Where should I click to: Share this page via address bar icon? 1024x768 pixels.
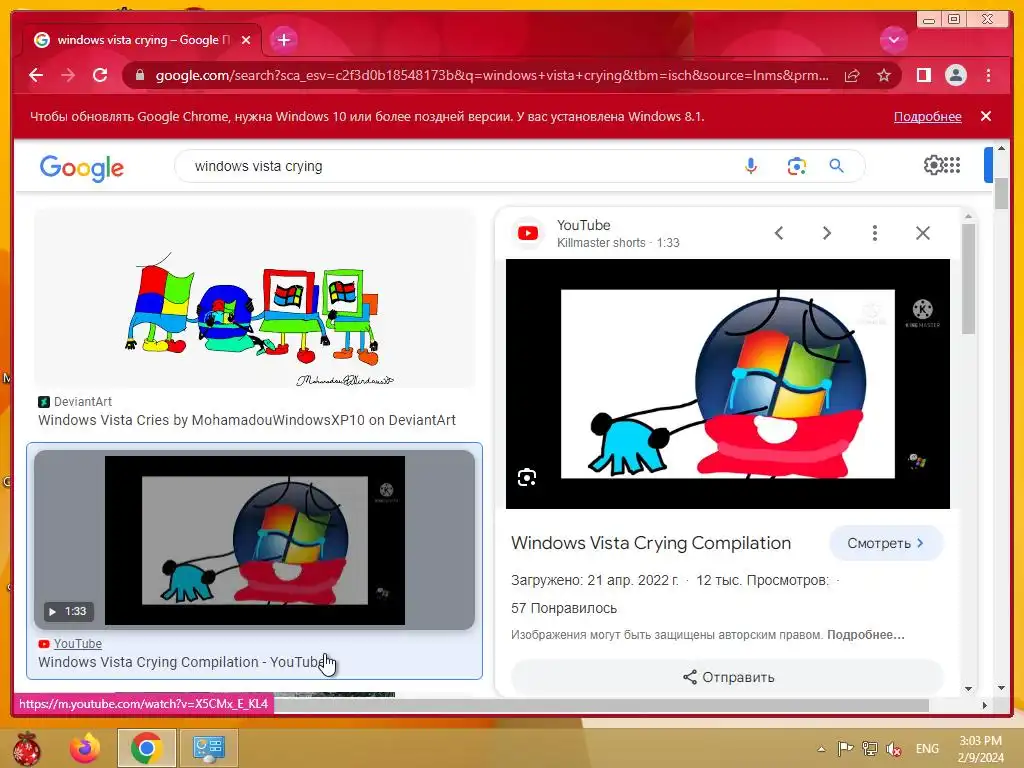pos(852,76)
